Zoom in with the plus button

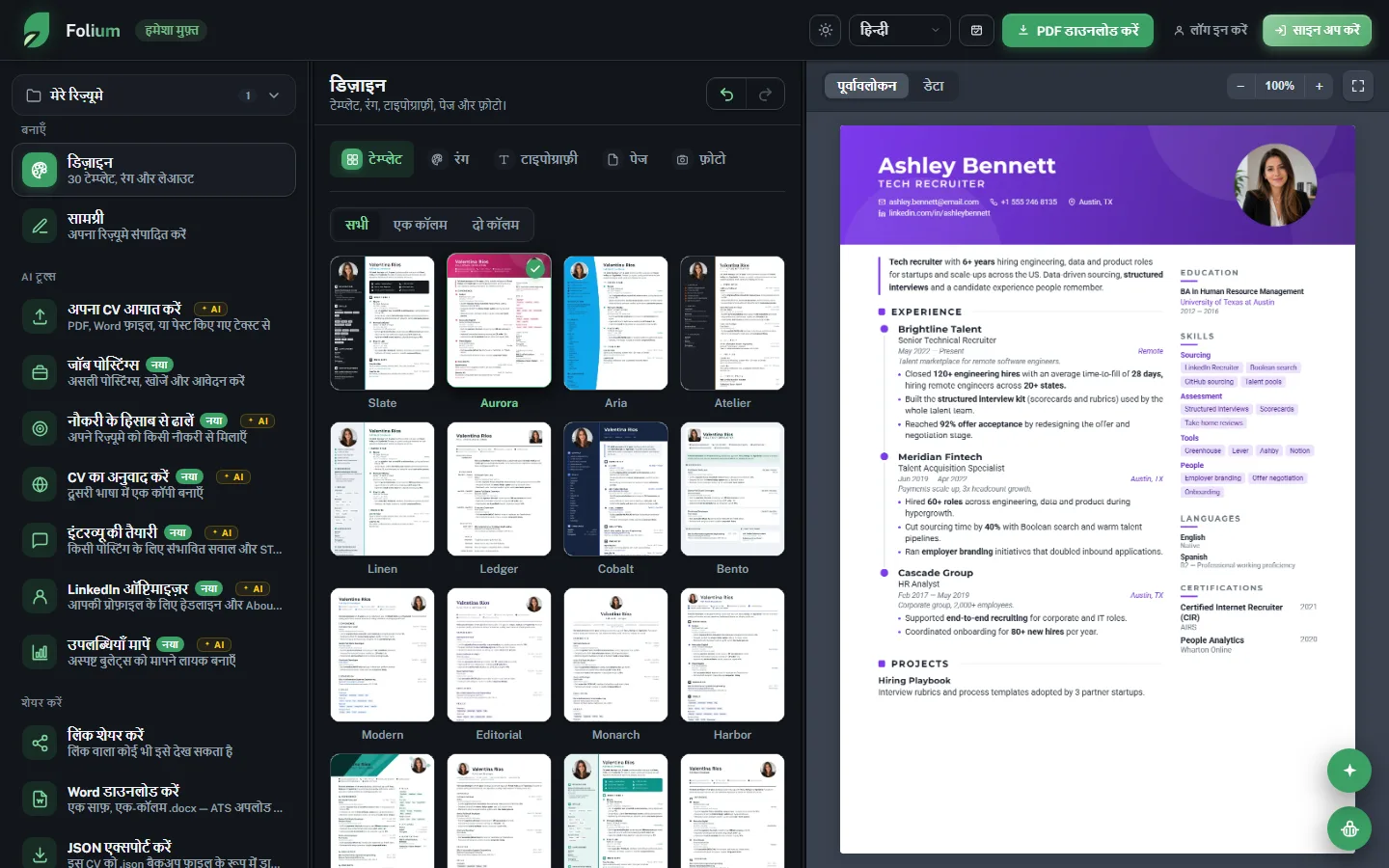[x=1319, y=86]
